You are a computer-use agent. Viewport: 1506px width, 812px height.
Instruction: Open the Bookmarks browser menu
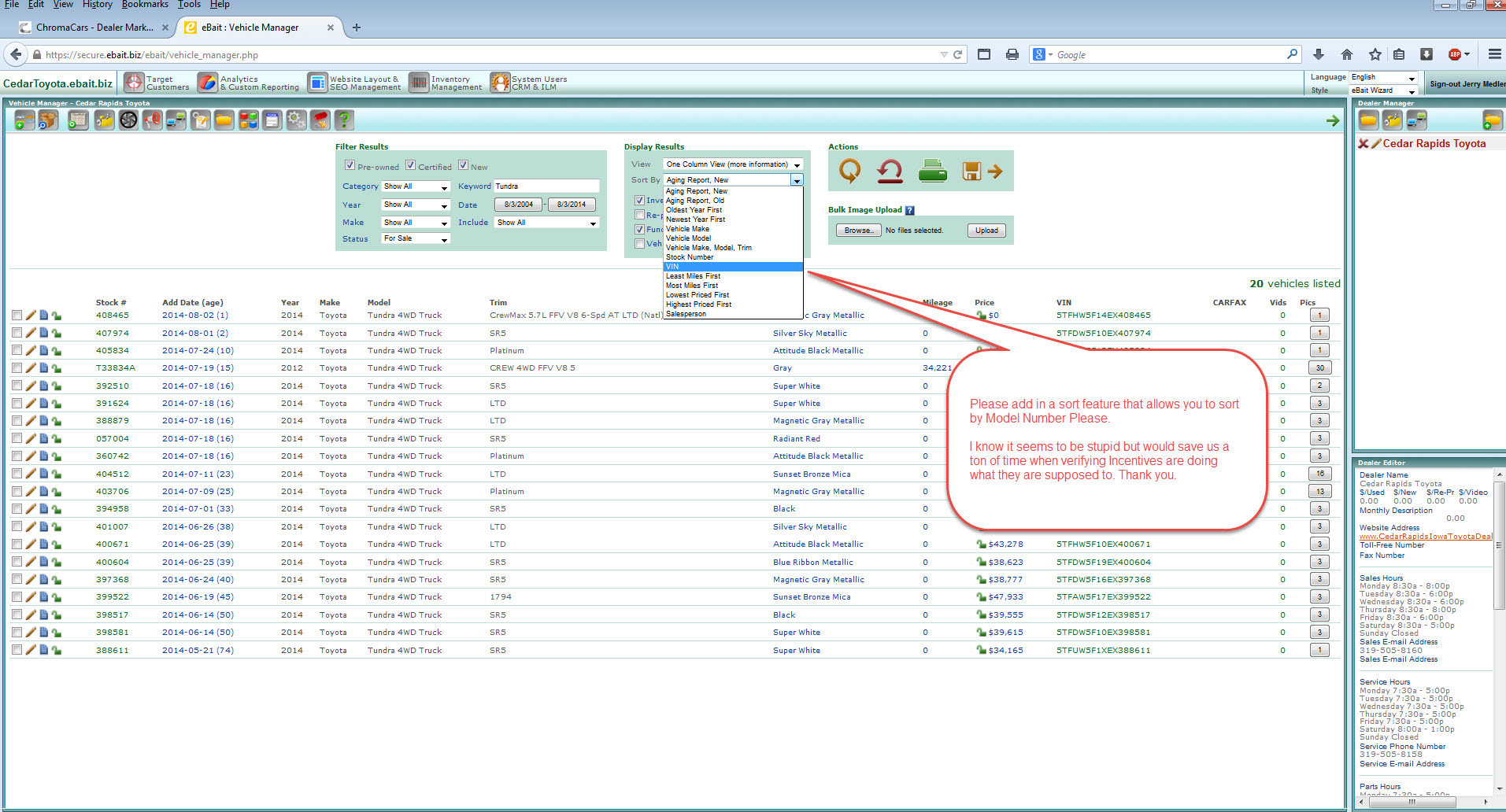145,5
